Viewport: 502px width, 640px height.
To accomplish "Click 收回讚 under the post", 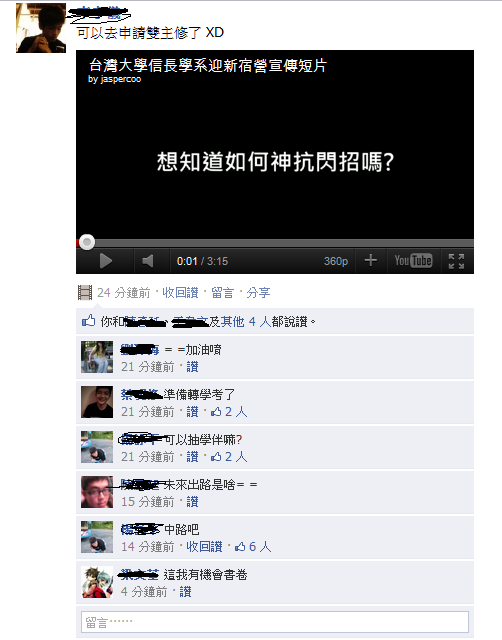I will (x=180, y=293).
